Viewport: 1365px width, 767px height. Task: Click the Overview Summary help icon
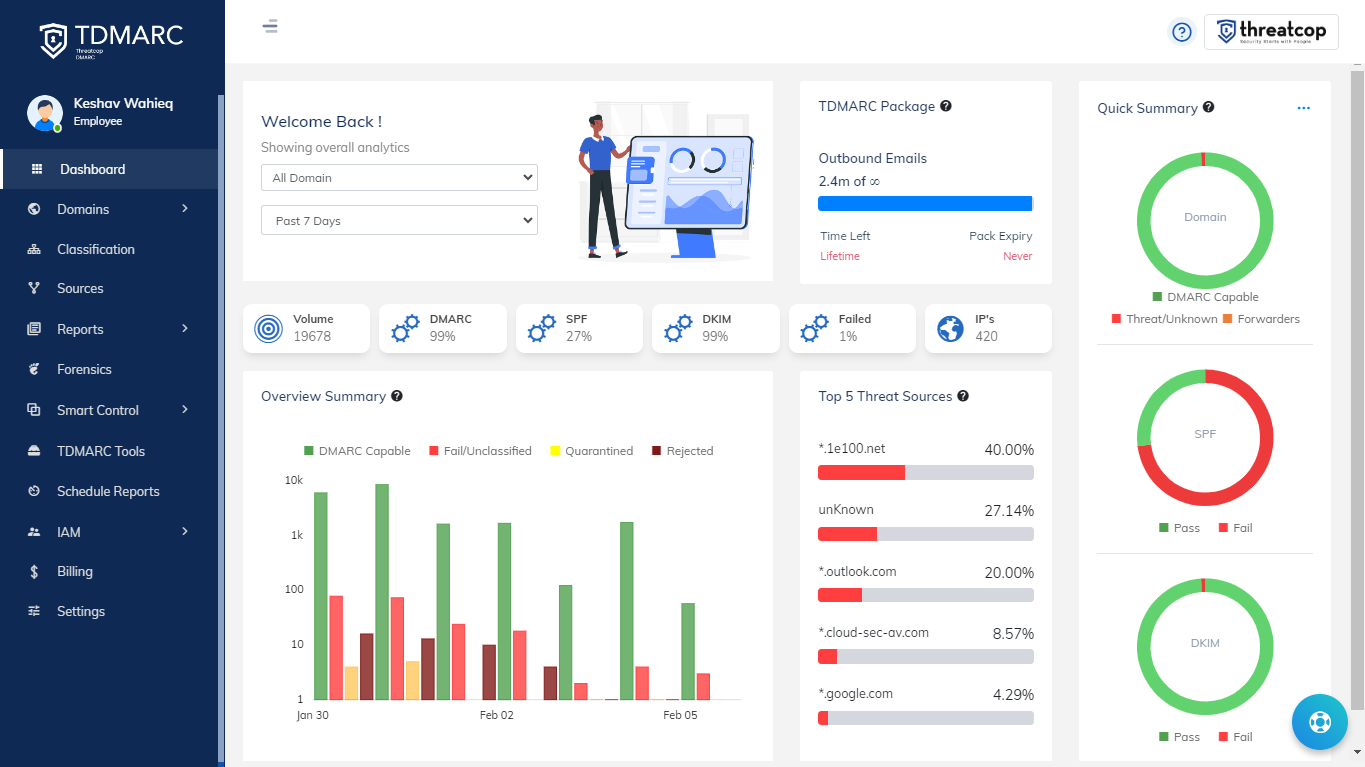(x=397, y=396)
